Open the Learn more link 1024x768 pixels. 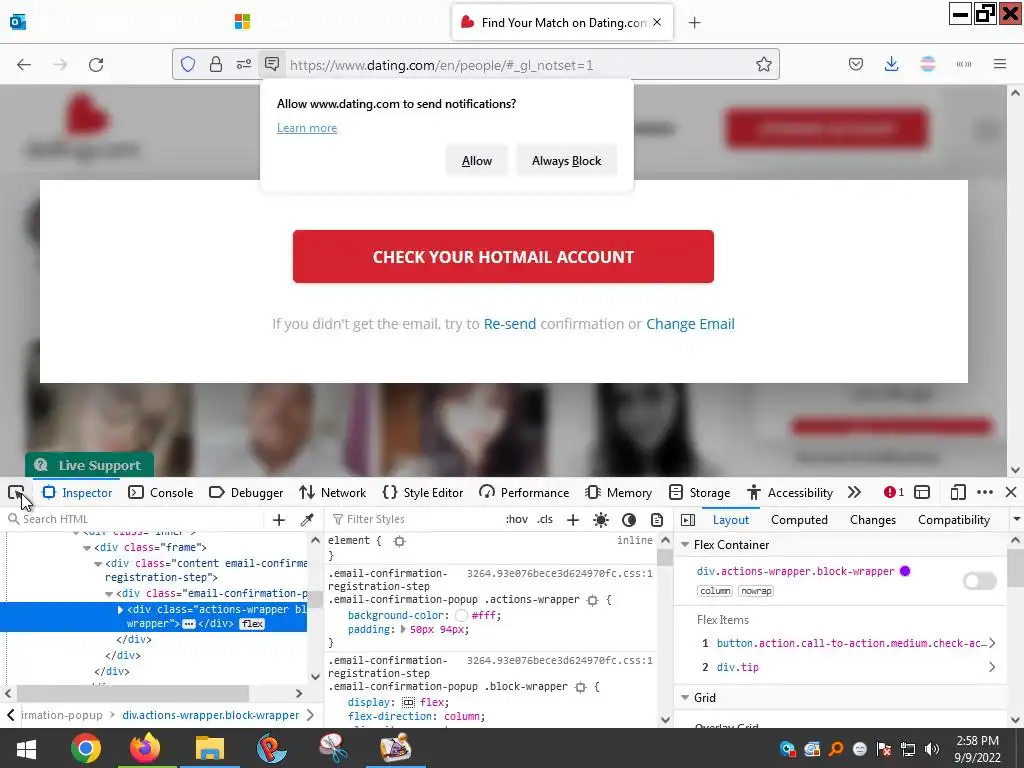(307, 128)
